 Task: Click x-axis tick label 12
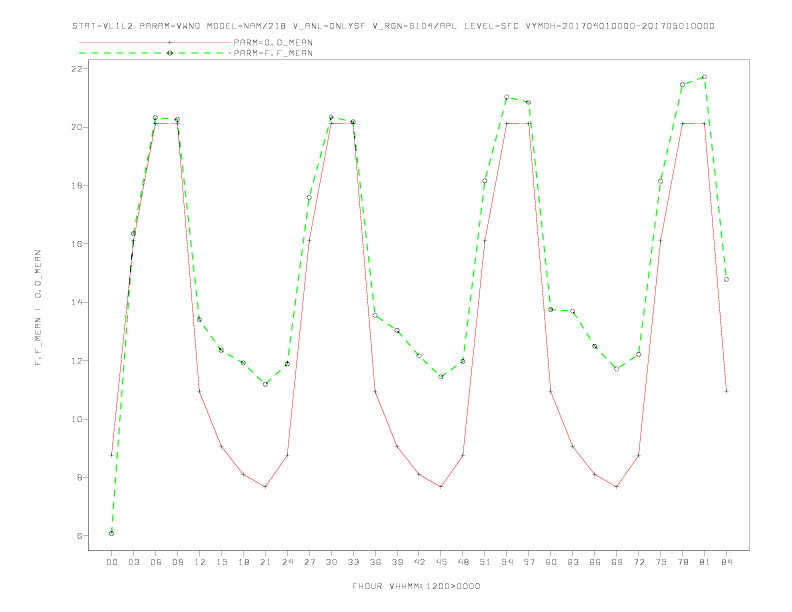tap(200, 562)
